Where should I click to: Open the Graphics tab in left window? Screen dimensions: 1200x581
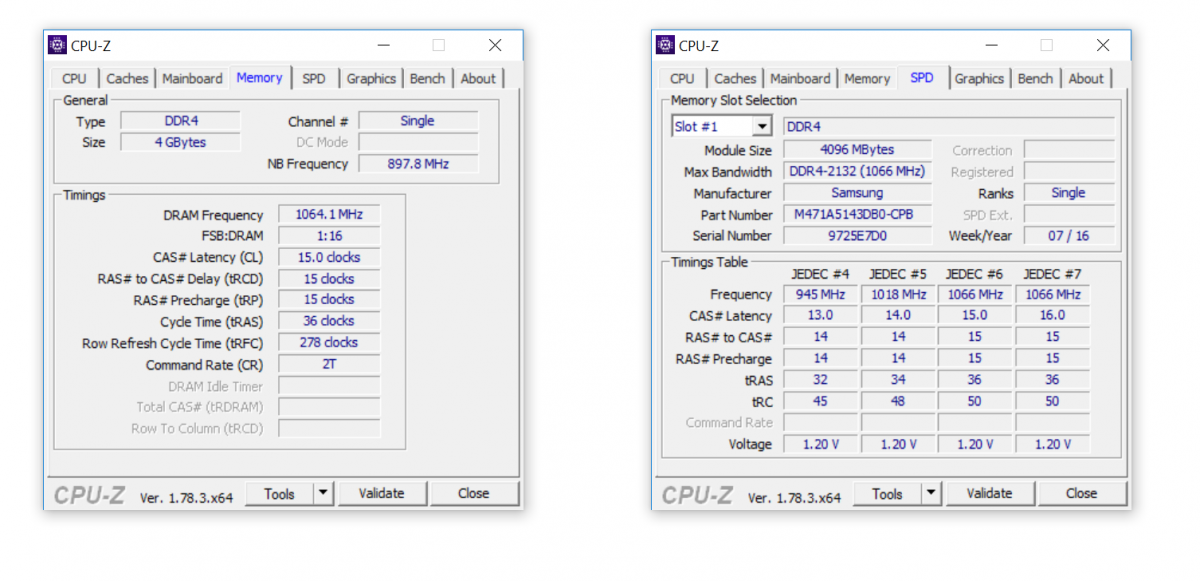(371, 78)
